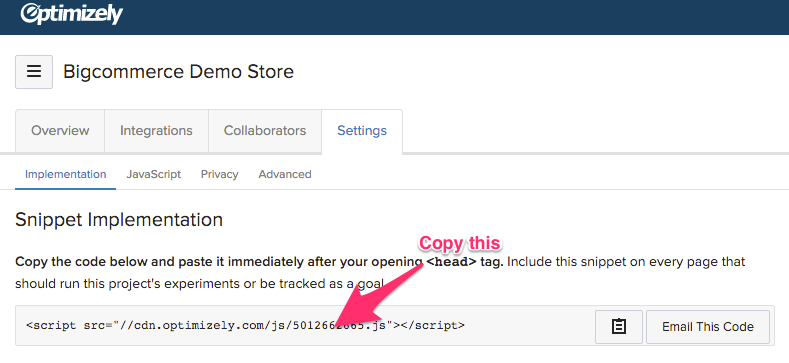Select the Settings tab
This screenshot has width=789, height=363.
pyautogui.click(x=362, y=131)
